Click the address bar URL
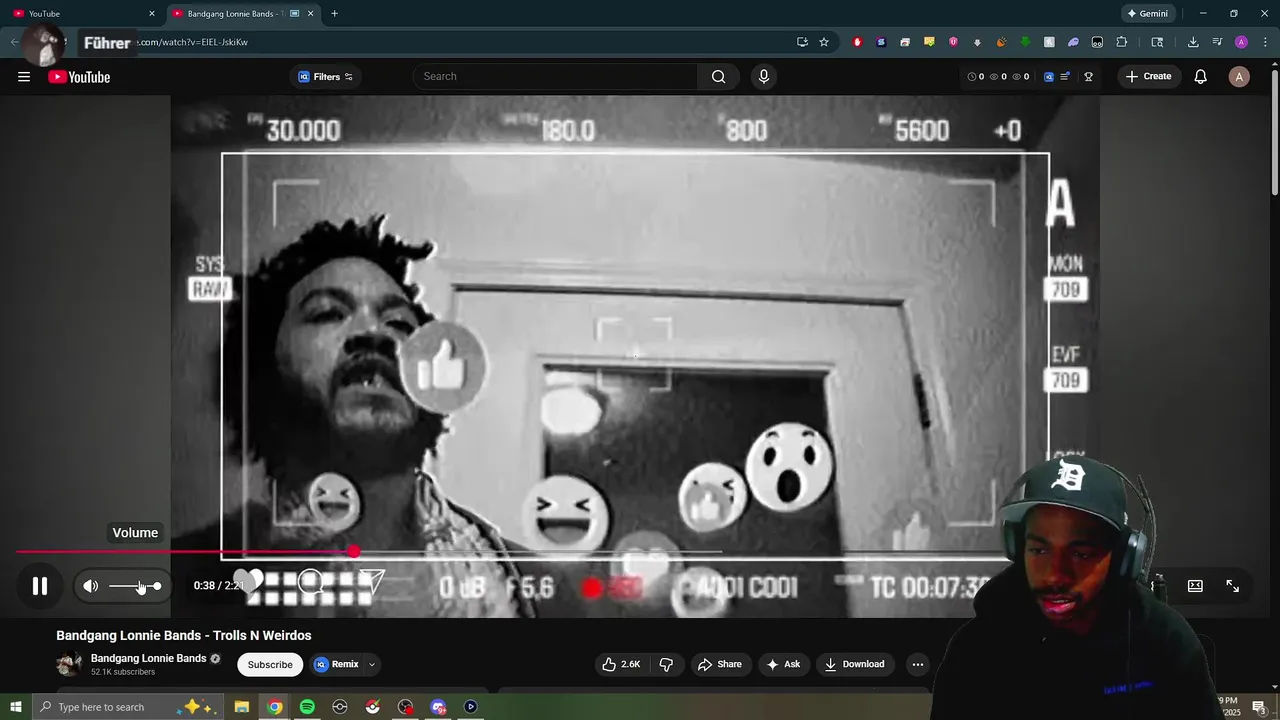Image resolution: width=1280 pixels, height=720 pixels. pyautogui.click(x=190, y=42)
